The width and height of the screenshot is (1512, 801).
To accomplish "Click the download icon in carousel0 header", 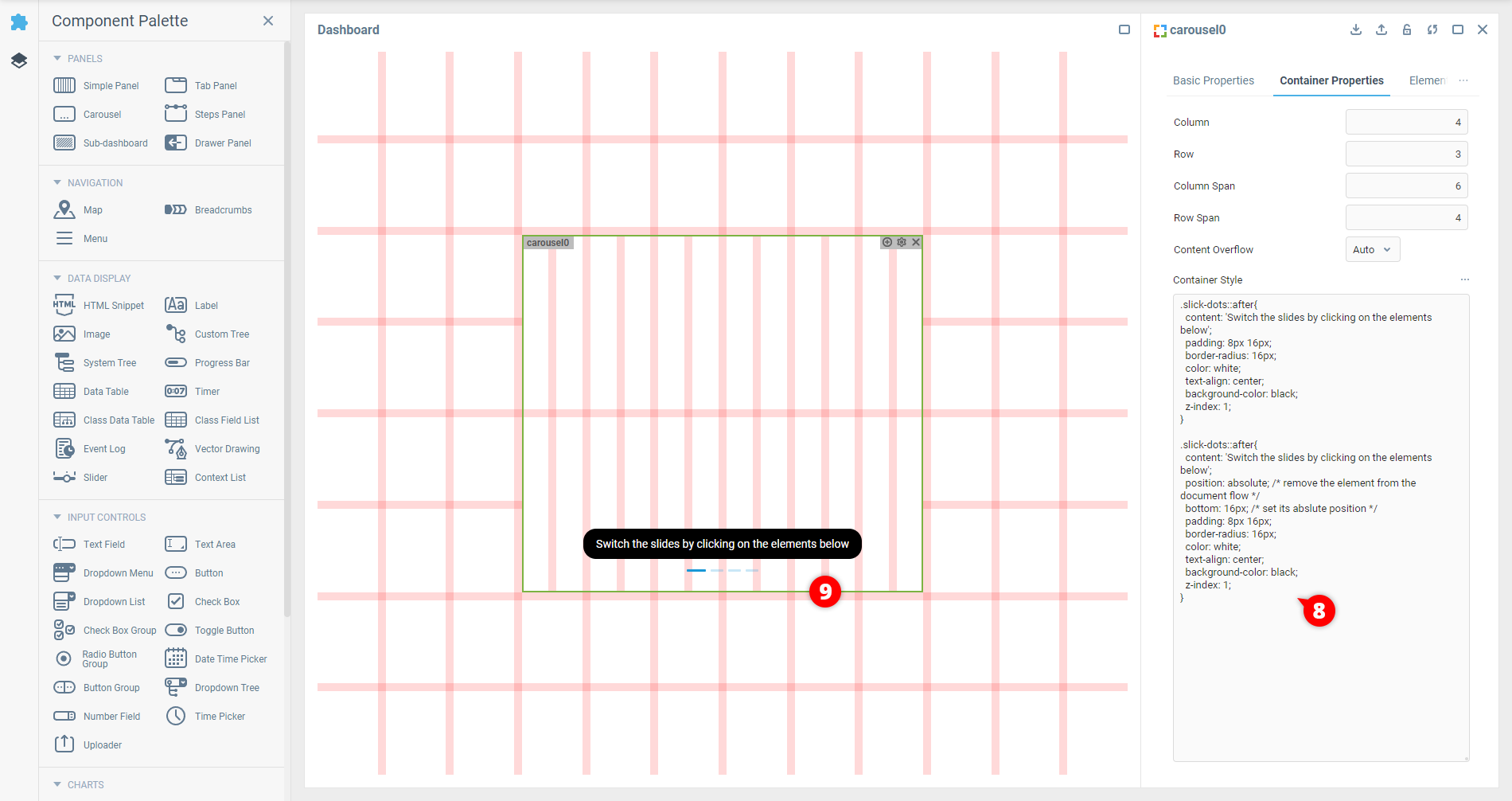I will [x=1356, y=29].
